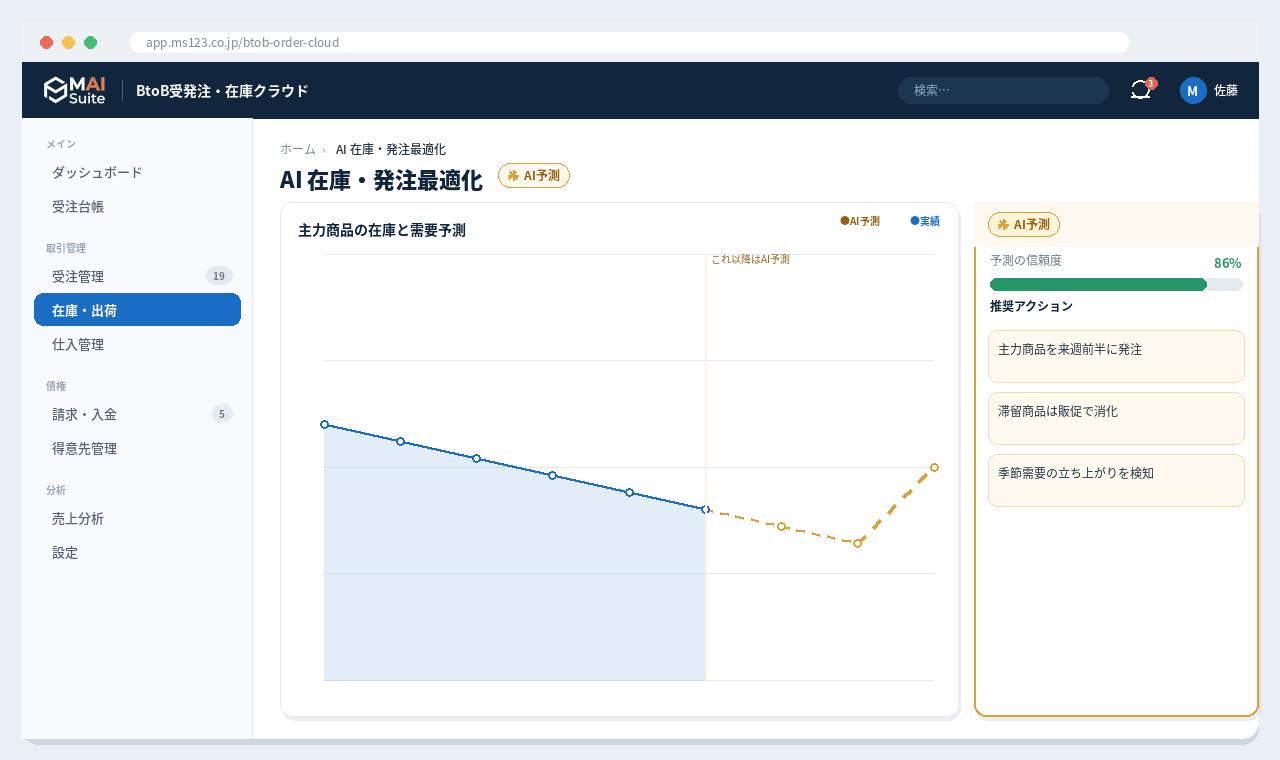
Task: Click the 5 badge on 請求・入金
Action: click(222, 413)
